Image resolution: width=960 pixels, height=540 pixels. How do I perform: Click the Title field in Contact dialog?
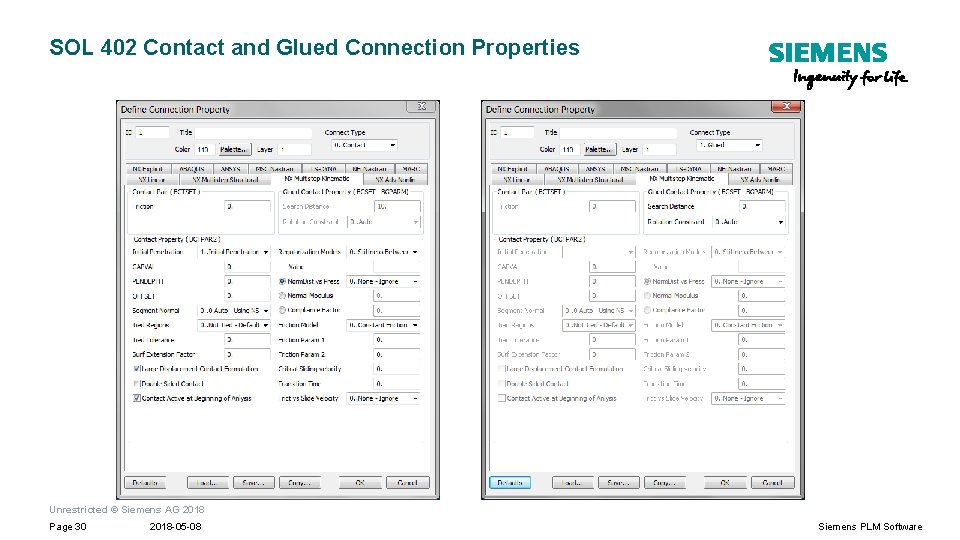[x=253, y=132]
